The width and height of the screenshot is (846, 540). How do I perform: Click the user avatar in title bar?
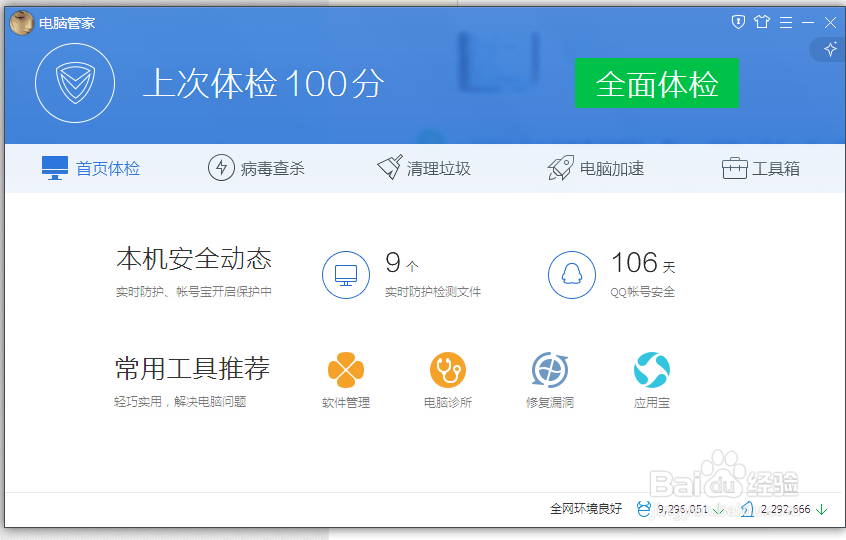click(x=22, y=23)
